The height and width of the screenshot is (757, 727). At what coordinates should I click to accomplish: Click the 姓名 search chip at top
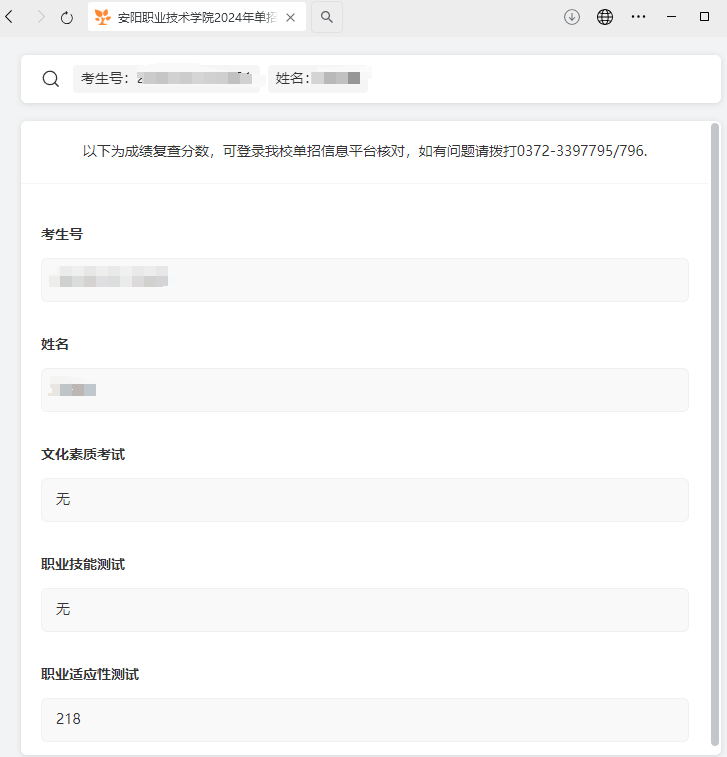click(318, 79)
